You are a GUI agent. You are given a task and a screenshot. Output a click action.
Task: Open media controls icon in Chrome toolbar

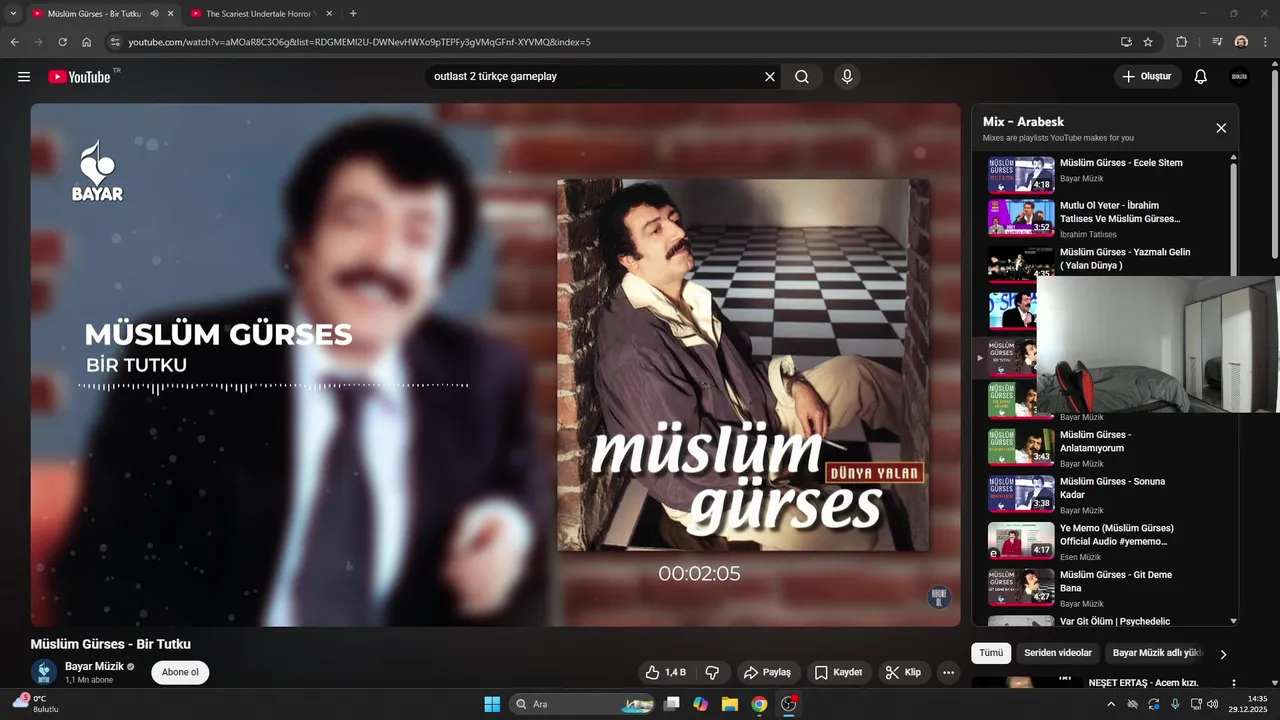(1217, 42)
